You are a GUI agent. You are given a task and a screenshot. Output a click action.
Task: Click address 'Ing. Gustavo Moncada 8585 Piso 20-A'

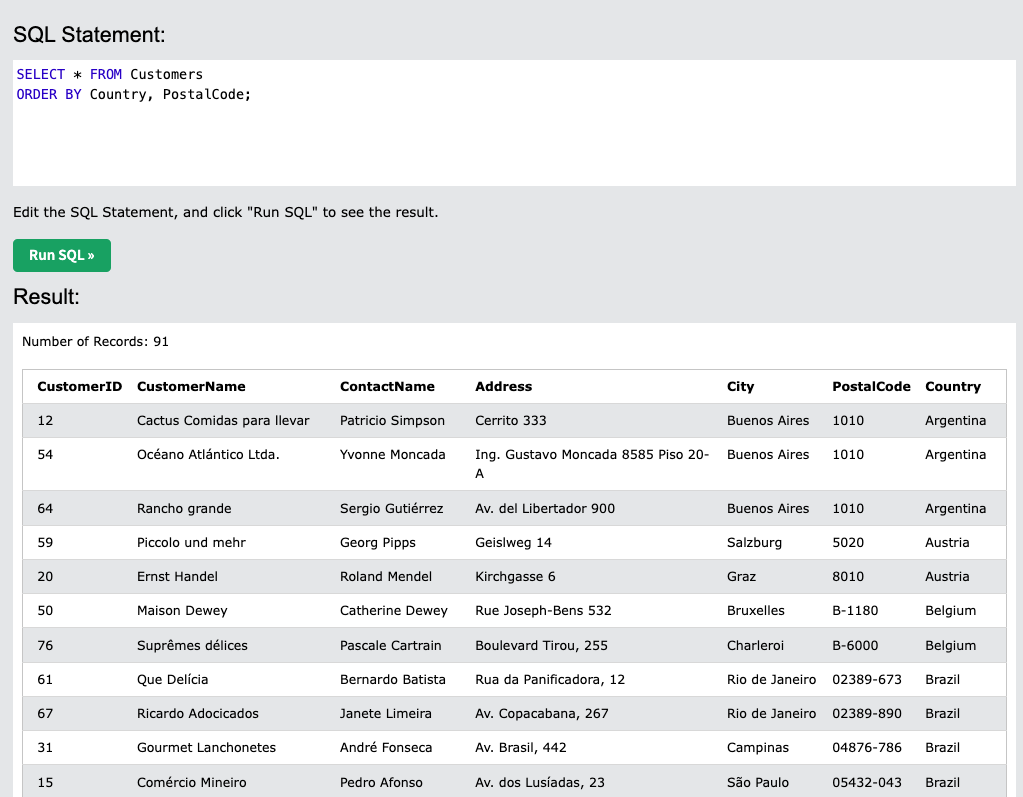click(592, 464)
